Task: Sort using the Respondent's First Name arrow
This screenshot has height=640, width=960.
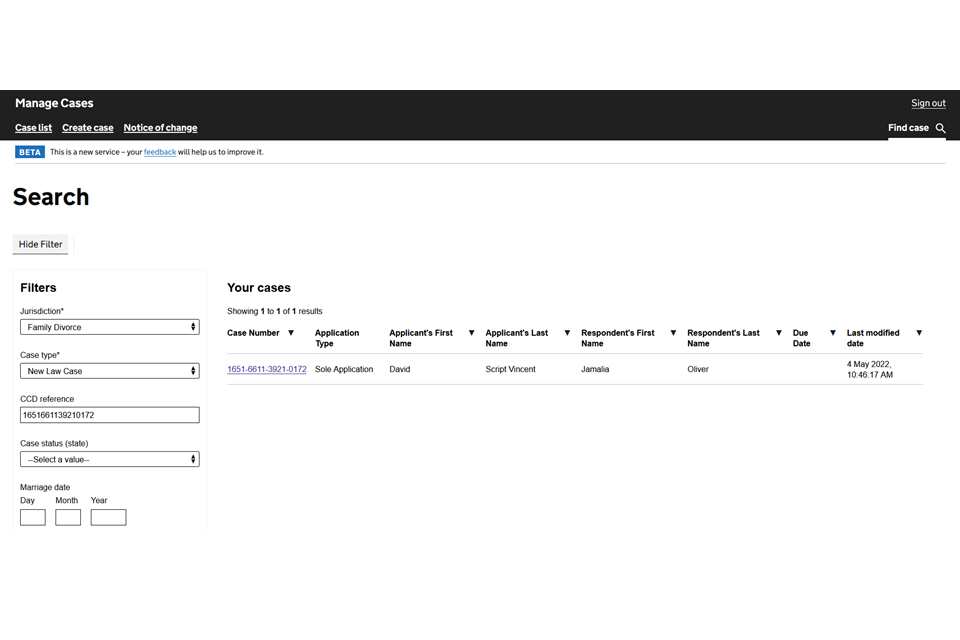Action: point(674,333)
